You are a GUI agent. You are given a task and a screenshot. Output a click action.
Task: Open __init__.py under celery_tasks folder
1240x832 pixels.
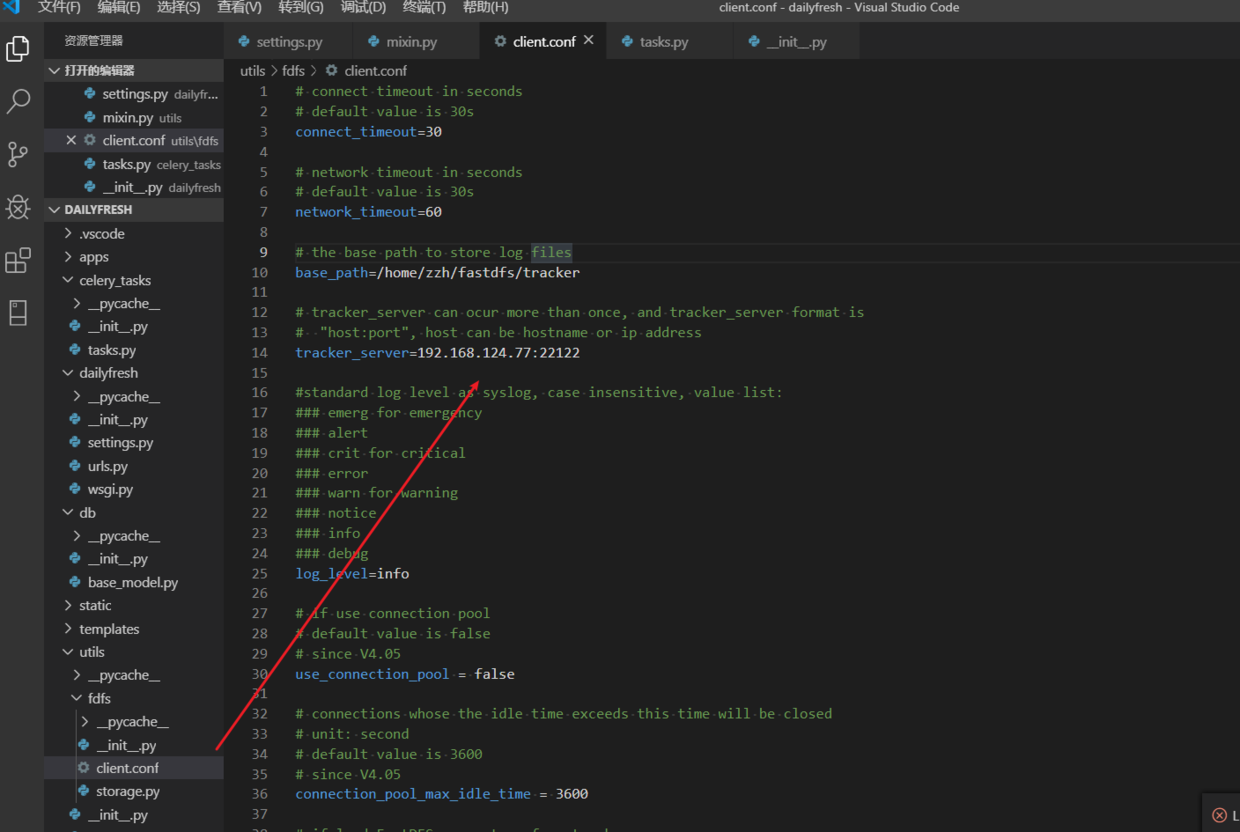(134, 327)
